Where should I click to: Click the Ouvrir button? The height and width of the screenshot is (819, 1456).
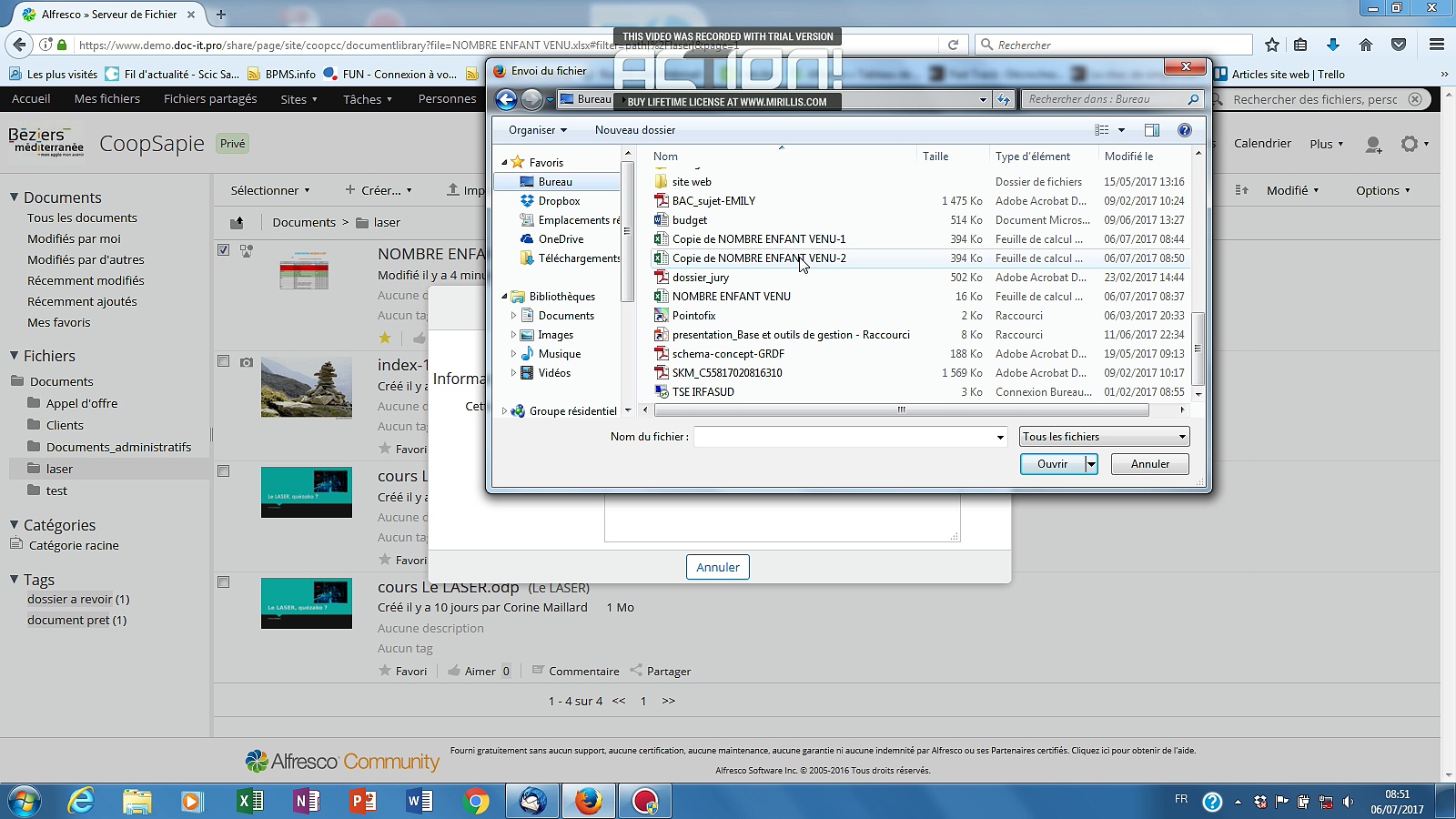pos(1053,464)
